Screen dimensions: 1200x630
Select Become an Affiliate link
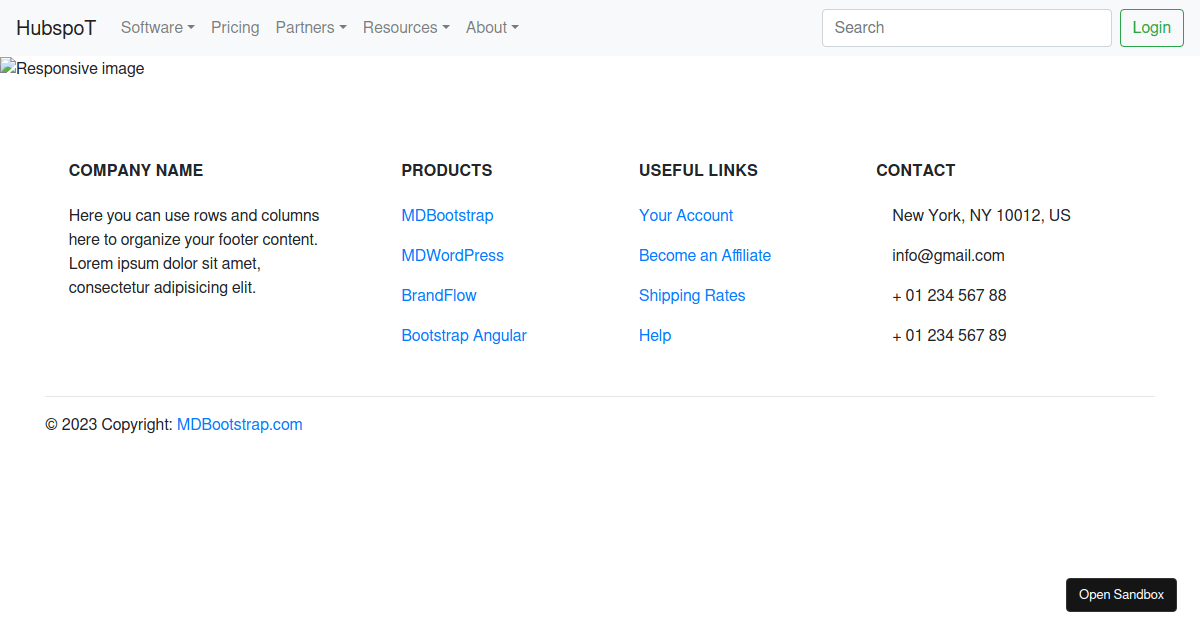[x=705, y=256]
